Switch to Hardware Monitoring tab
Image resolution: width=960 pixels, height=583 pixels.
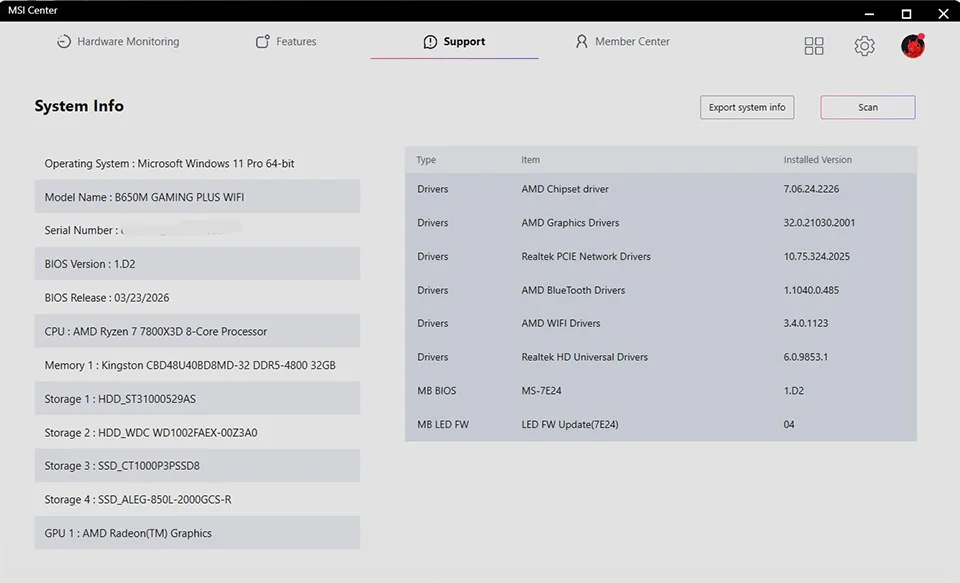(118, 42)
